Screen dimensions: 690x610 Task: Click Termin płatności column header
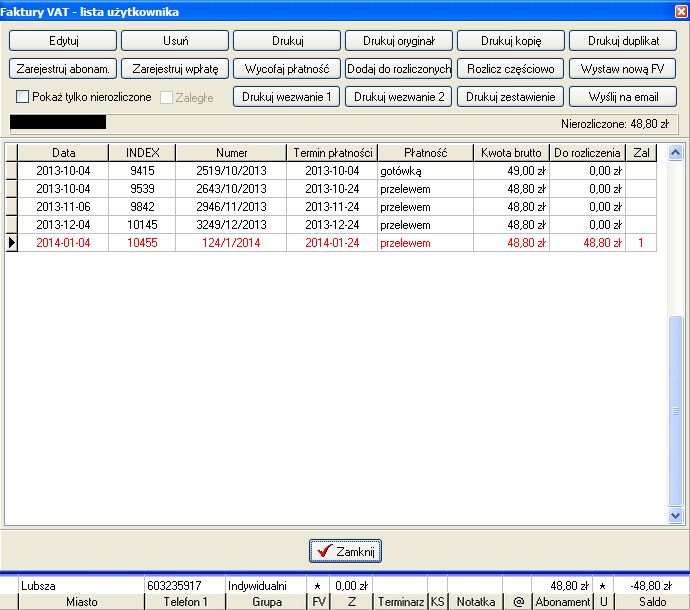pos(333,153)
